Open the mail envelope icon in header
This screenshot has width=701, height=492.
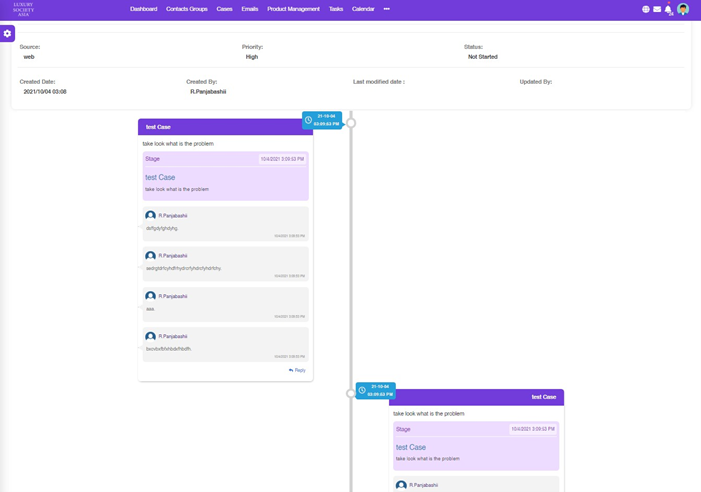(657, 9)
